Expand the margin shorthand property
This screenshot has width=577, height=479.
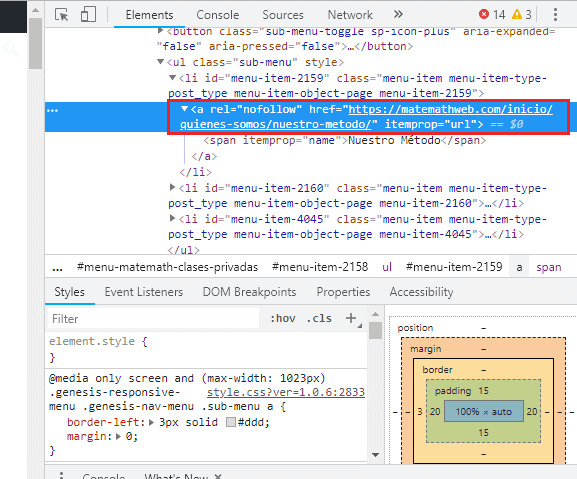(118, 437)
